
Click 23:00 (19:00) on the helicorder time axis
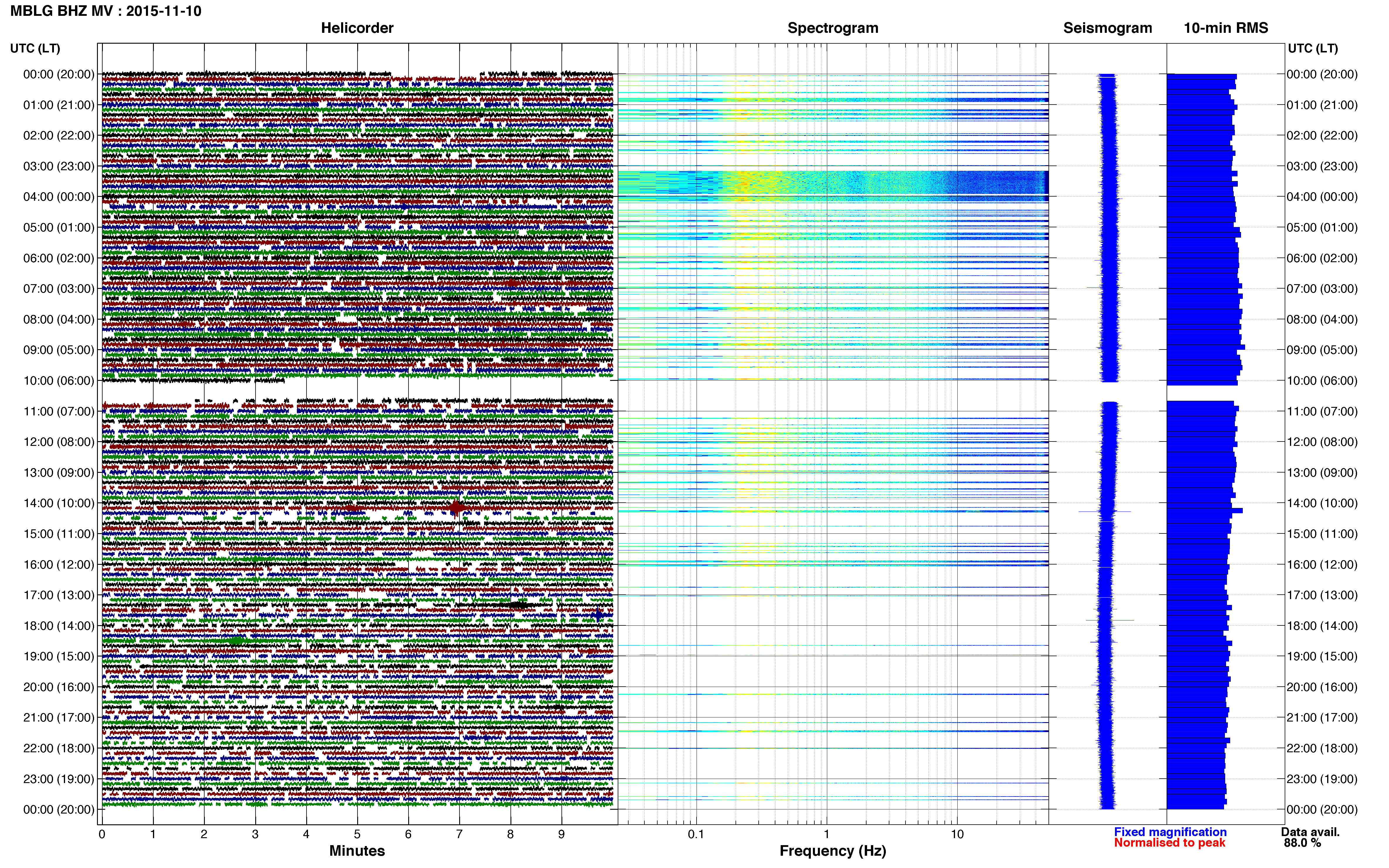click(x=59, y=779)
